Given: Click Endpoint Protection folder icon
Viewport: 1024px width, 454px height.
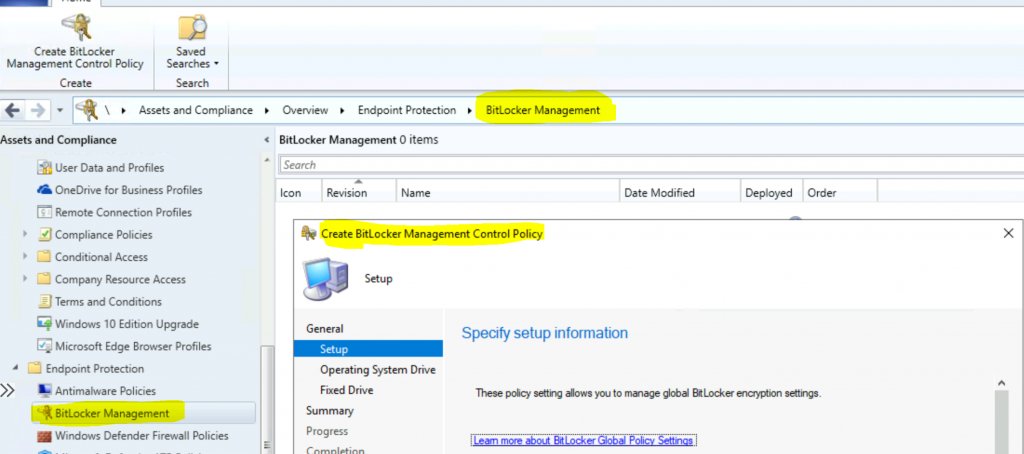Looking at the screenshot, I should 35,368.
